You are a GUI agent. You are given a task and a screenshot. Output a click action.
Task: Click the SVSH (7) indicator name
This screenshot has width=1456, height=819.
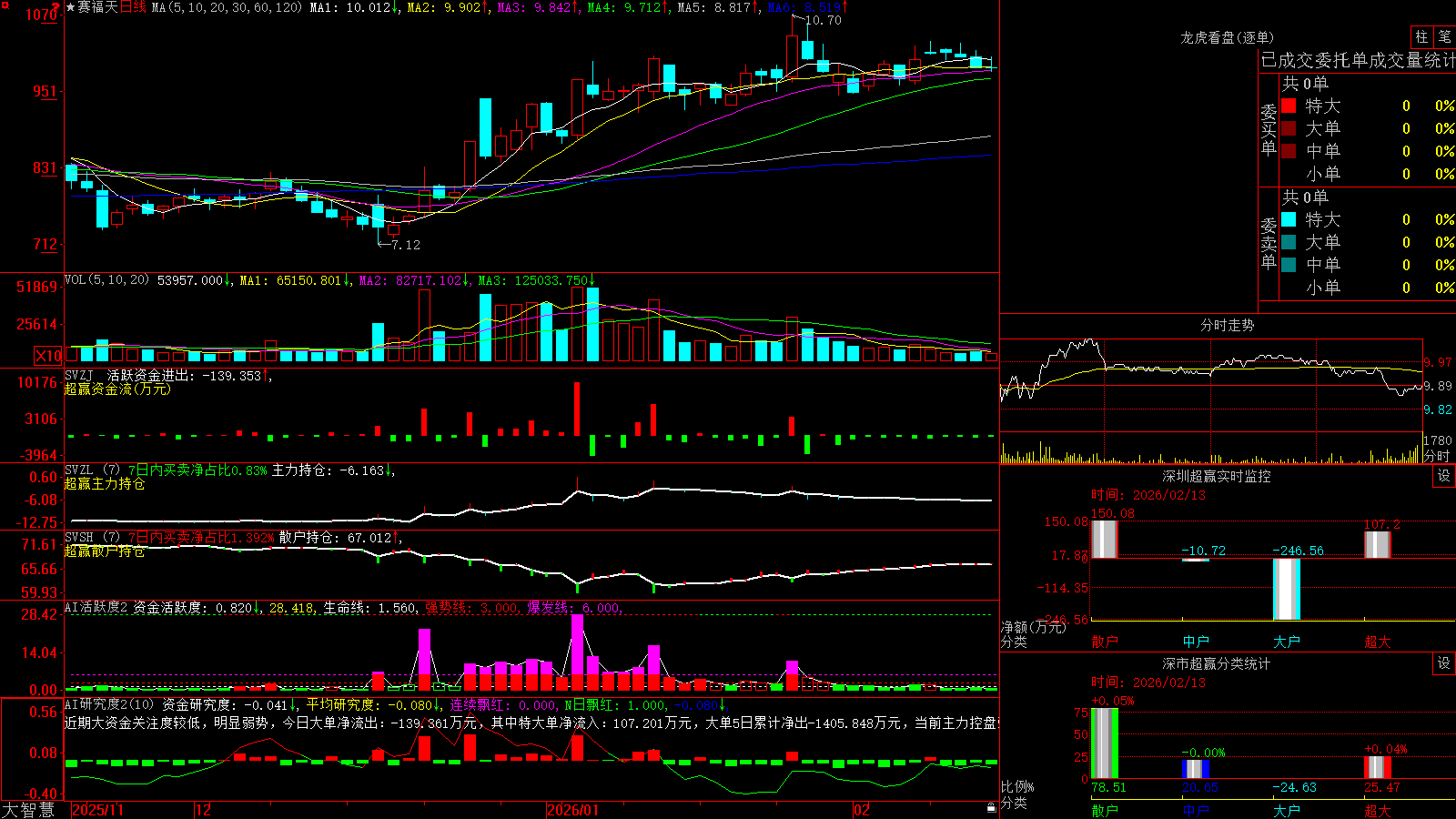pos(93,538)
